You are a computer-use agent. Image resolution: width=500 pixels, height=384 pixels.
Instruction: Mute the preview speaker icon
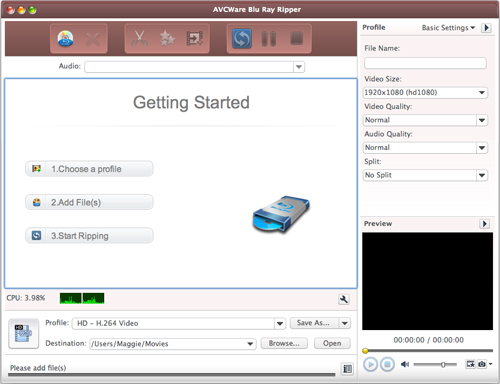point(405,364)
